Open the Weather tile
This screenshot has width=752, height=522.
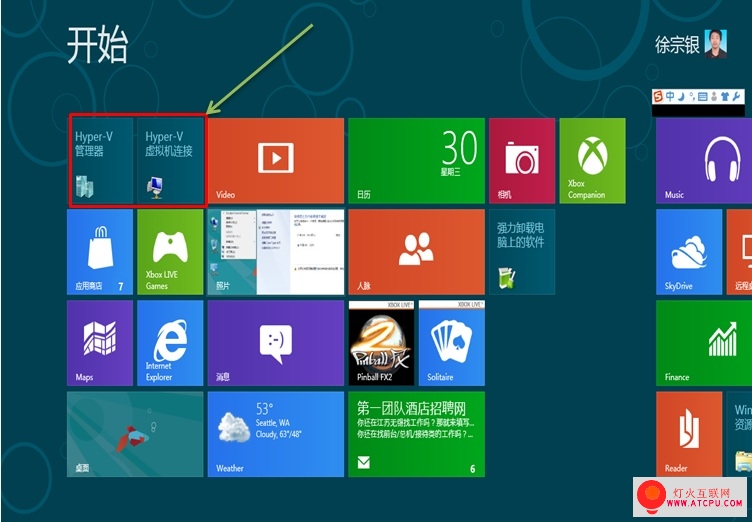click(x=276, y=434)
